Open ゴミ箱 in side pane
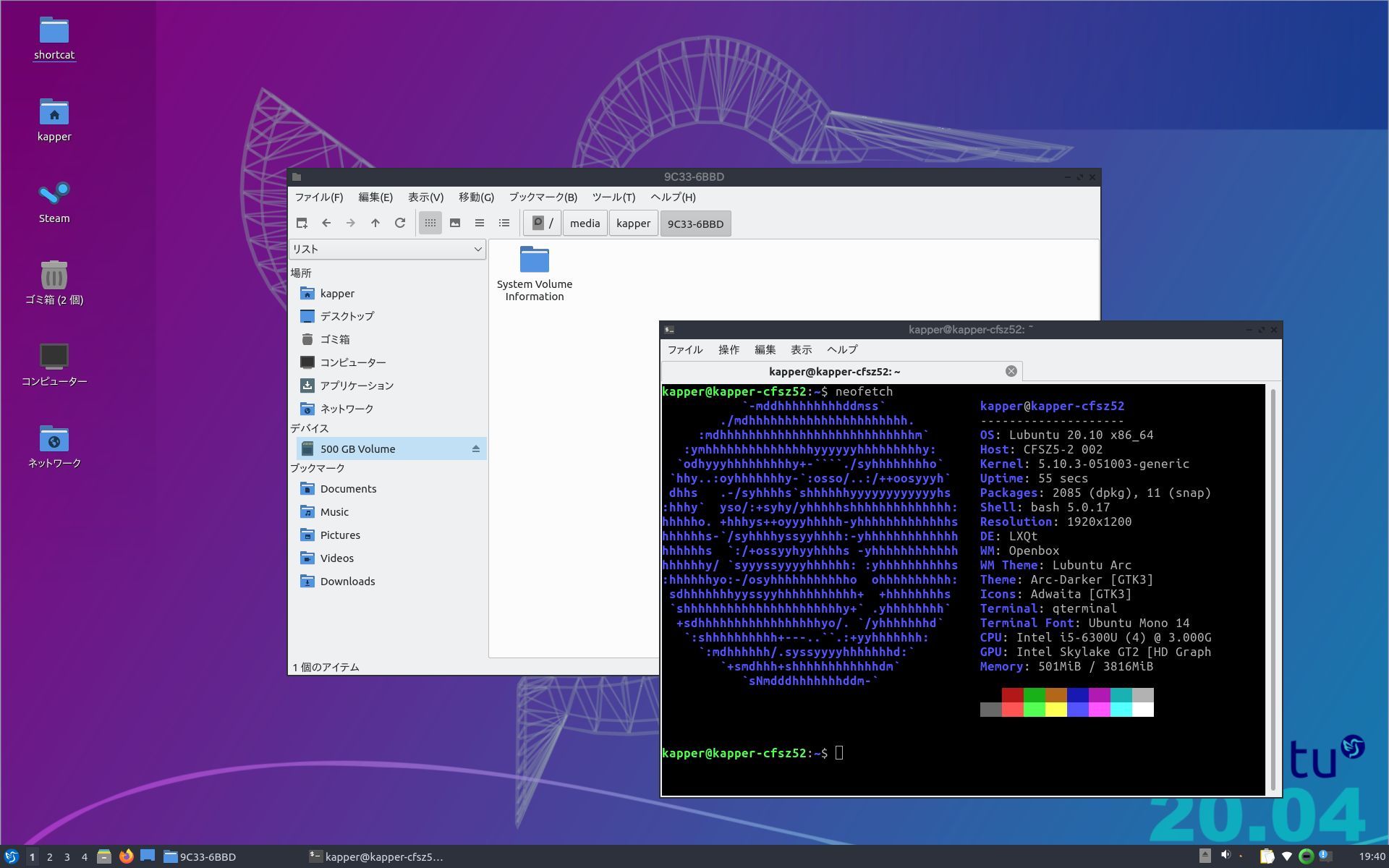This screenshot has height=868, width=1389. pyautogui.click(x=391, y=339)
